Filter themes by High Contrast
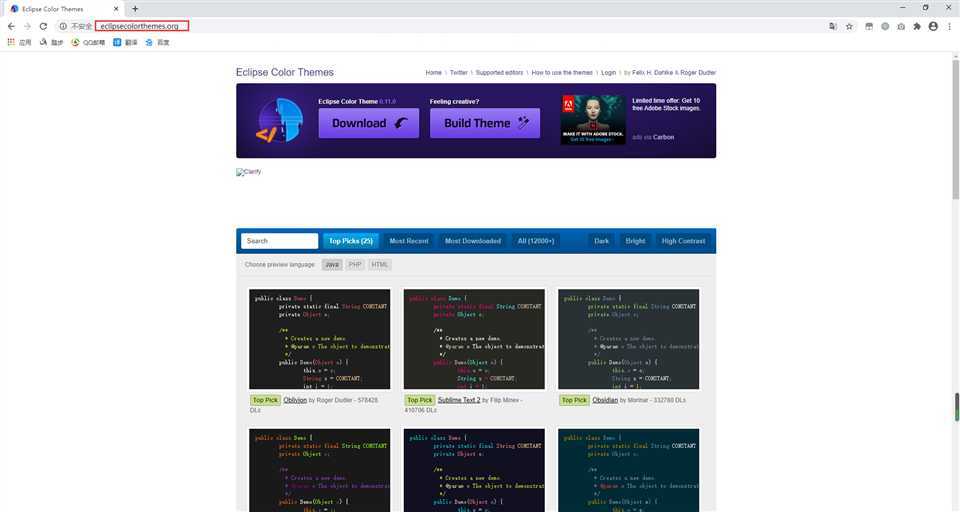The height and width of the screenshot is (512, 960). 683,241
